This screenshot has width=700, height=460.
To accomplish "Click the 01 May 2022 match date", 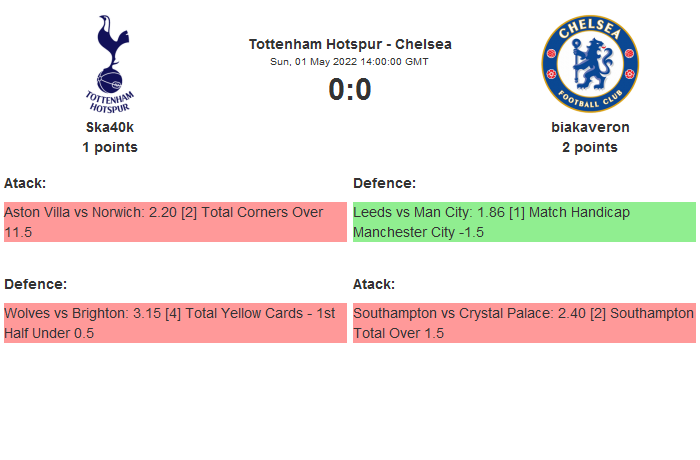I will click(350, 62).
